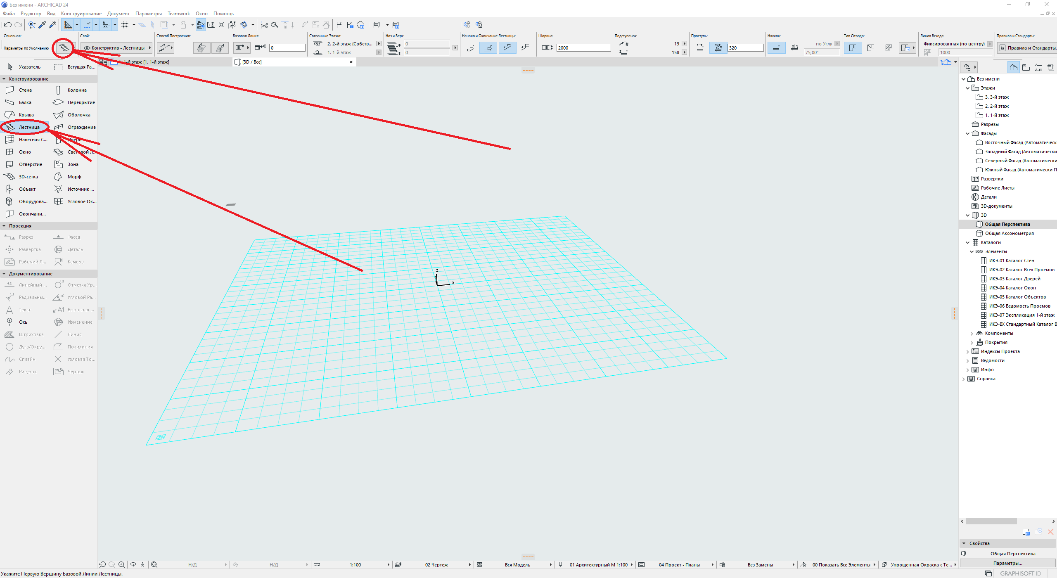Expand the Компоненты tree node
The width and height of the screenshot is (1057, 578).
(971, 333)
